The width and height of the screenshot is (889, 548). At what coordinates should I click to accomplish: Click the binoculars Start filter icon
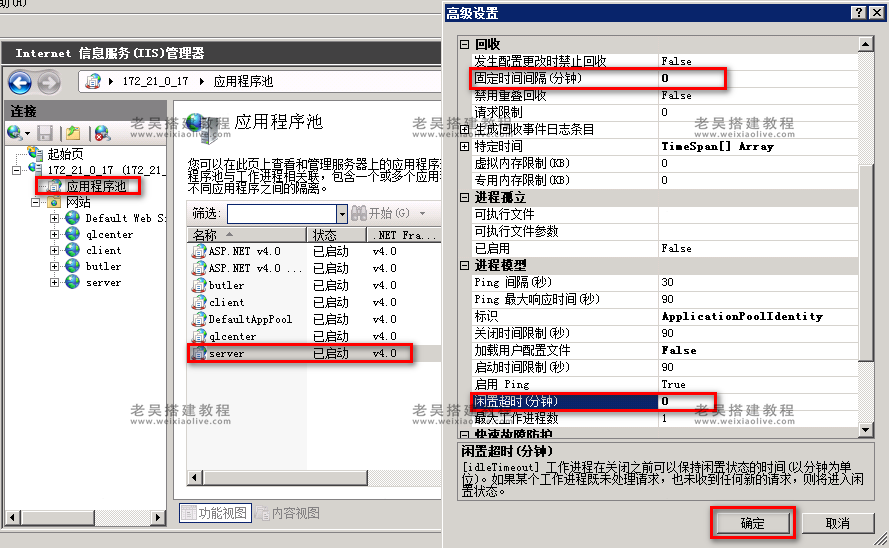click(x=359, y=213)
